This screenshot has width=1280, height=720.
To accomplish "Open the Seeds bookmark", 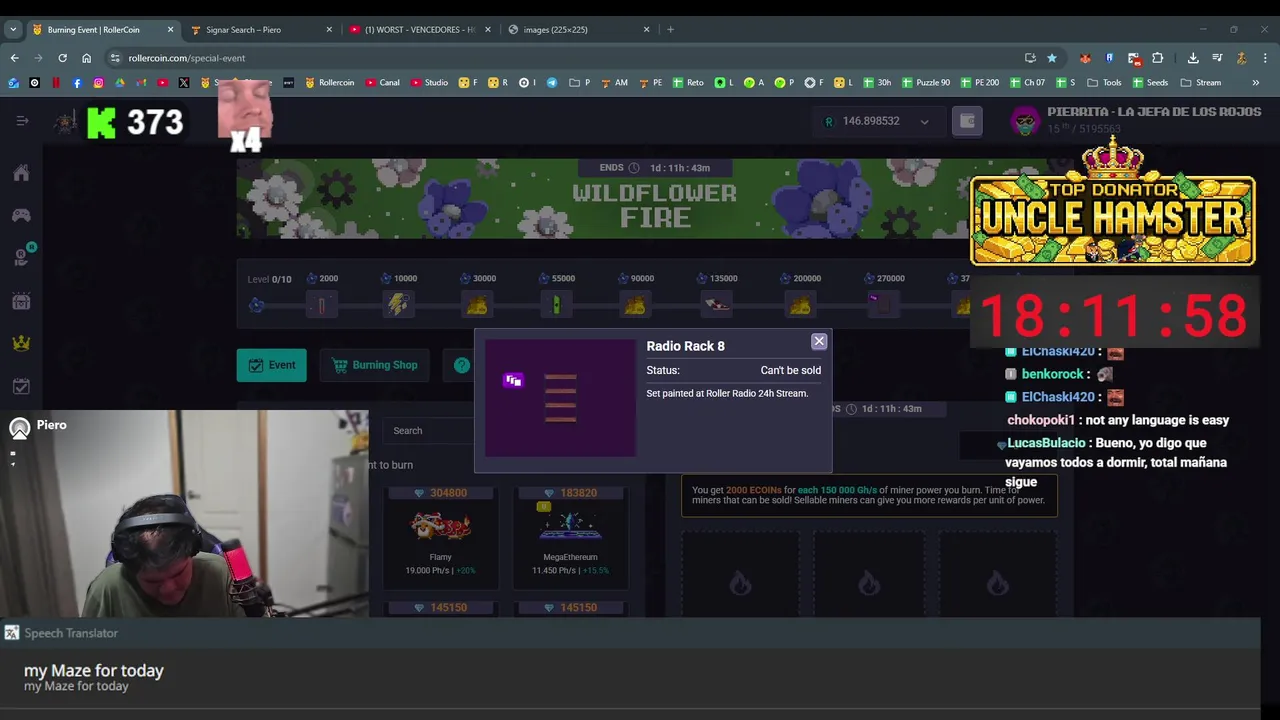I will pos(1150,82).
